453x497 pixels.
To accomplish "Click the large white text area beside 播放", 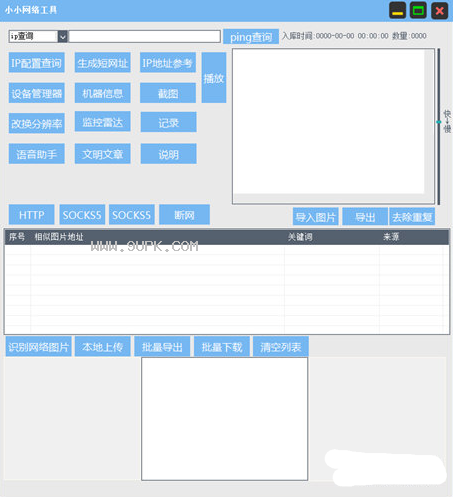I will tap(333, 126).
